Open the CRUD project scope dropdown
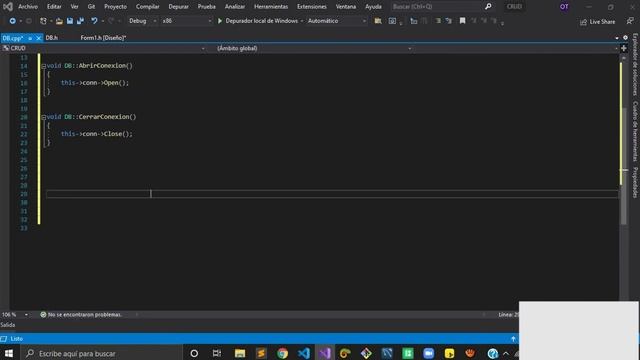This screenshot has width=640, height=360. (104, 48)
